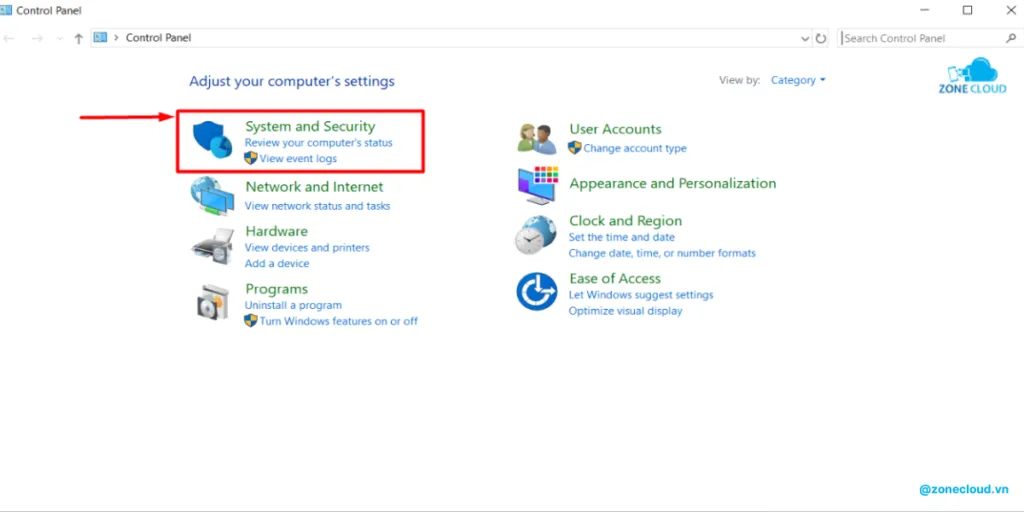
Task: Click the Clock and Region globe clock icon
Action: pyautogui.click(x=536, y=235)
